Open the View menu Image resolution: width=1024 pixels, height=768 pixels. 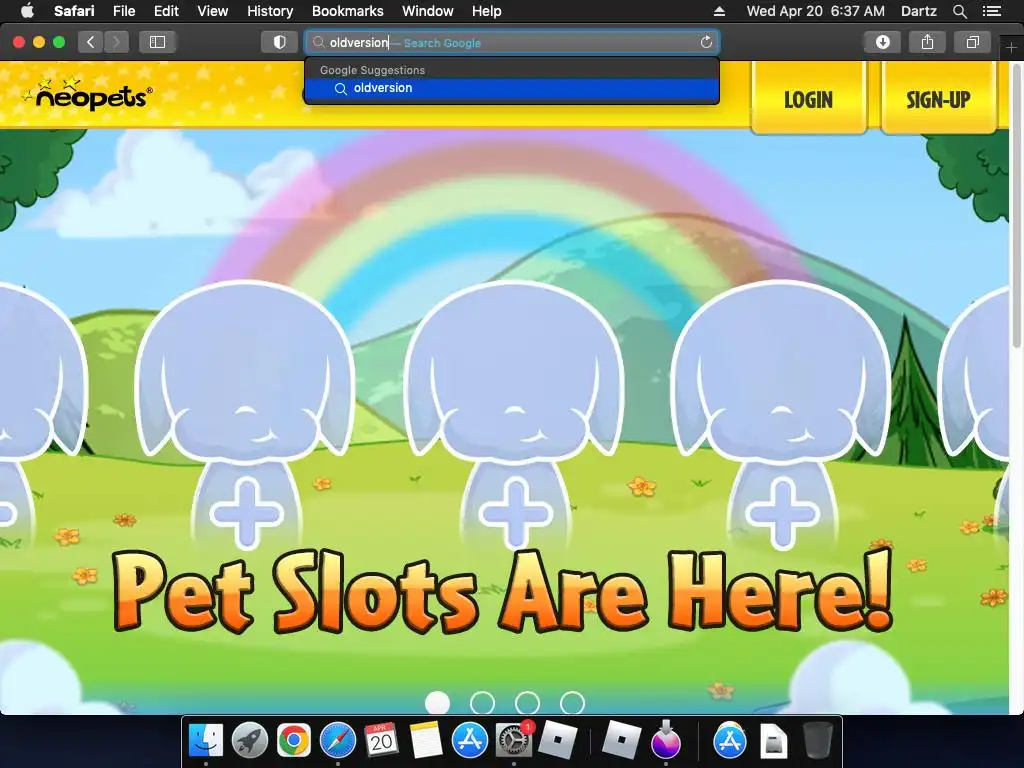click(213, 11)
